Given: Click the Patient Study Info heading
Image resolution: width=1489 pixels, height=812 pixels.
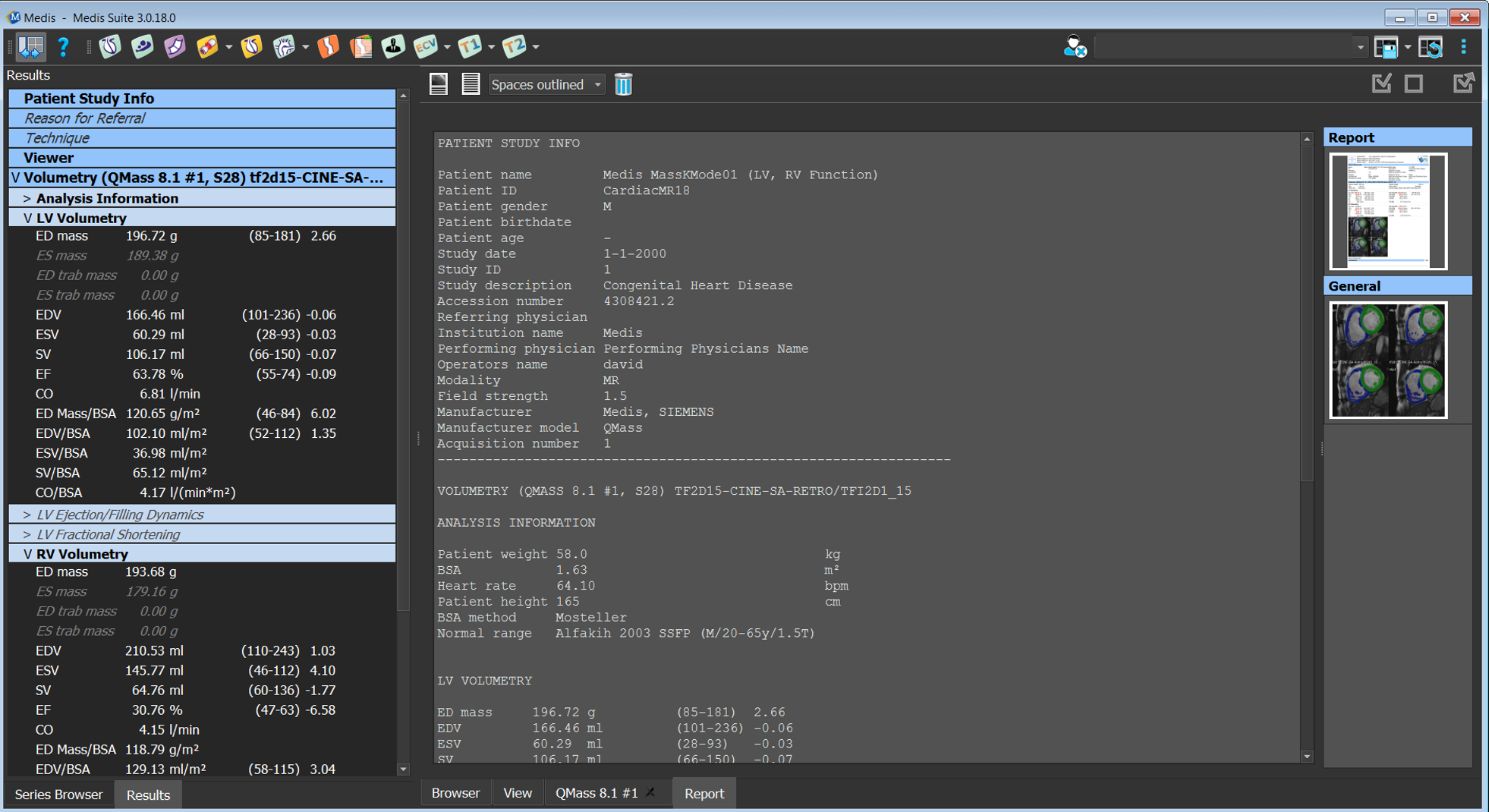Looking at the screenshot, I should (89, 99).
